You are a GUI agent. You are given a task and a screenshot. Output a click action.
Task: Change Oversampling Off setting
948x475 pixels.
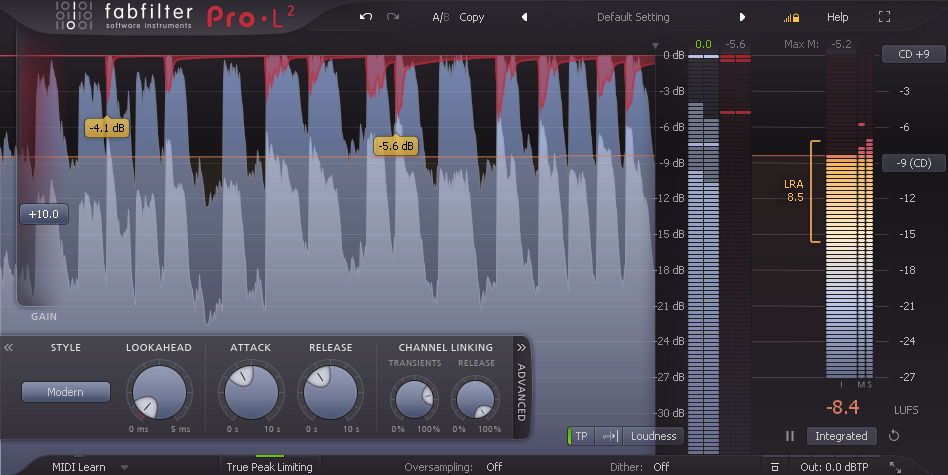pyautogui.click(x=494, y=467)
